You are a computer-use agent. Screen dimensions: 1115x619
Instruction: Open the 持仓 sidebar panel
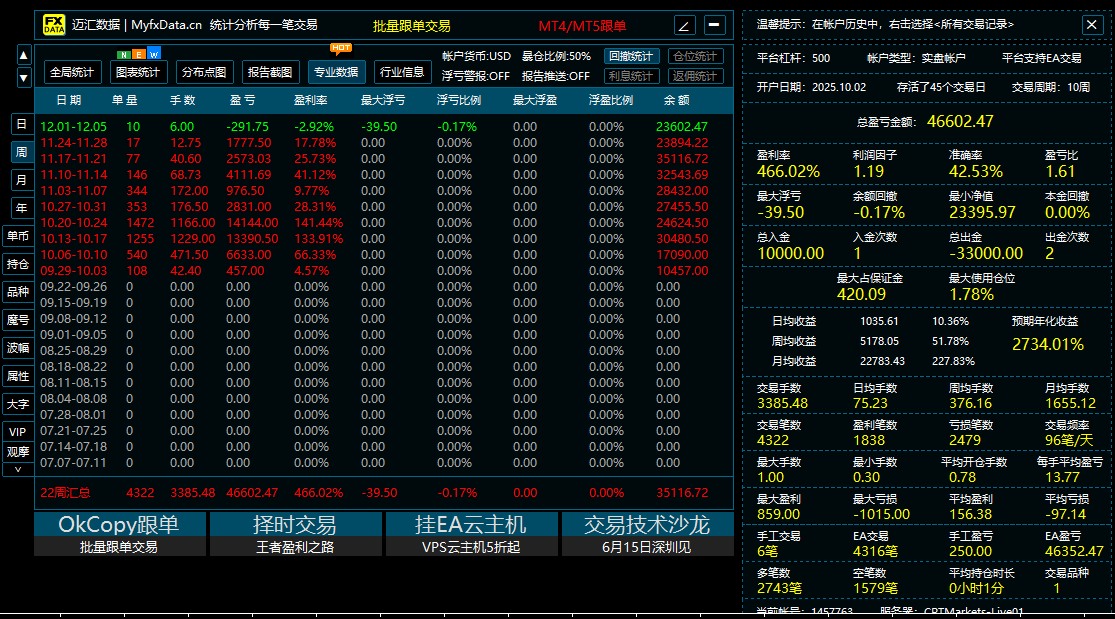tap(17, 264)
